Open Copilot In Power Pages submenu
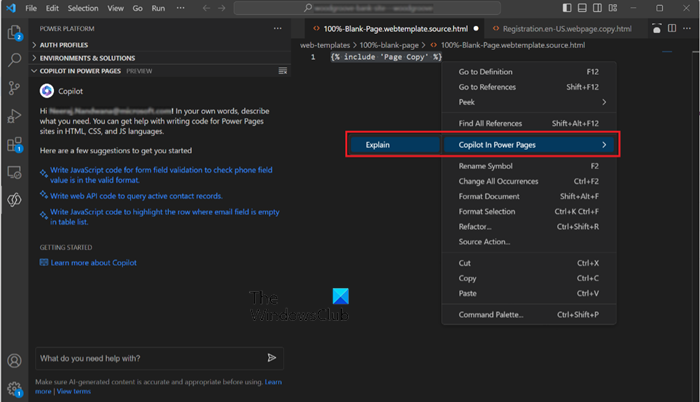The width and height of the screenshot is (700, 402). (x=530, y=144)
